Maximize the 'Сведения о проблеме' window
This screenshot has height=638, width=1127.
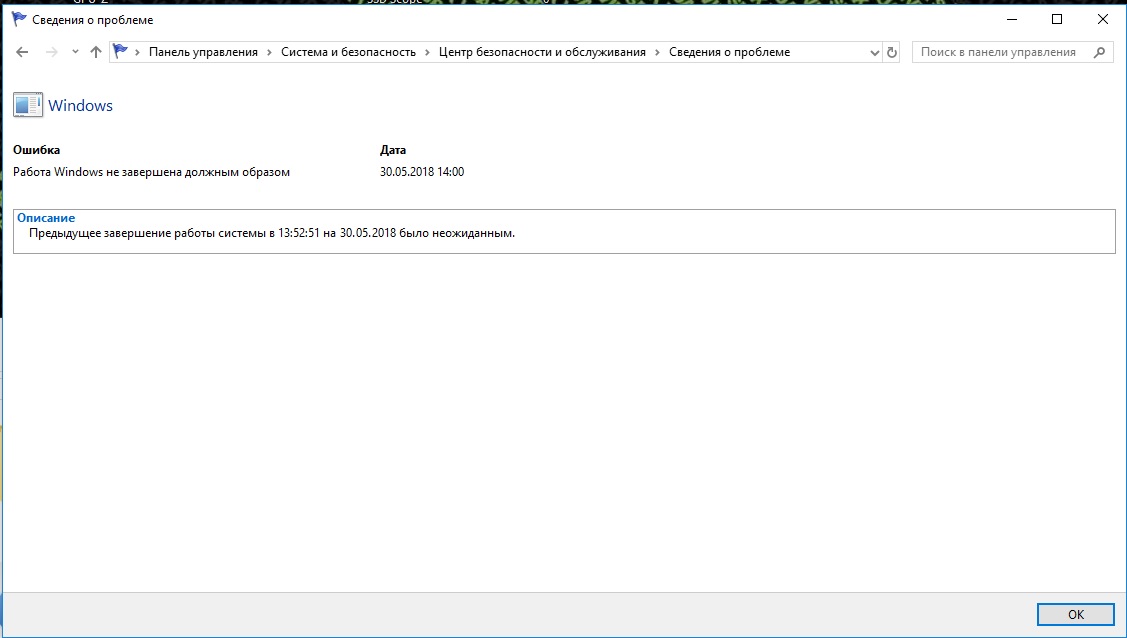point(1057,19)
